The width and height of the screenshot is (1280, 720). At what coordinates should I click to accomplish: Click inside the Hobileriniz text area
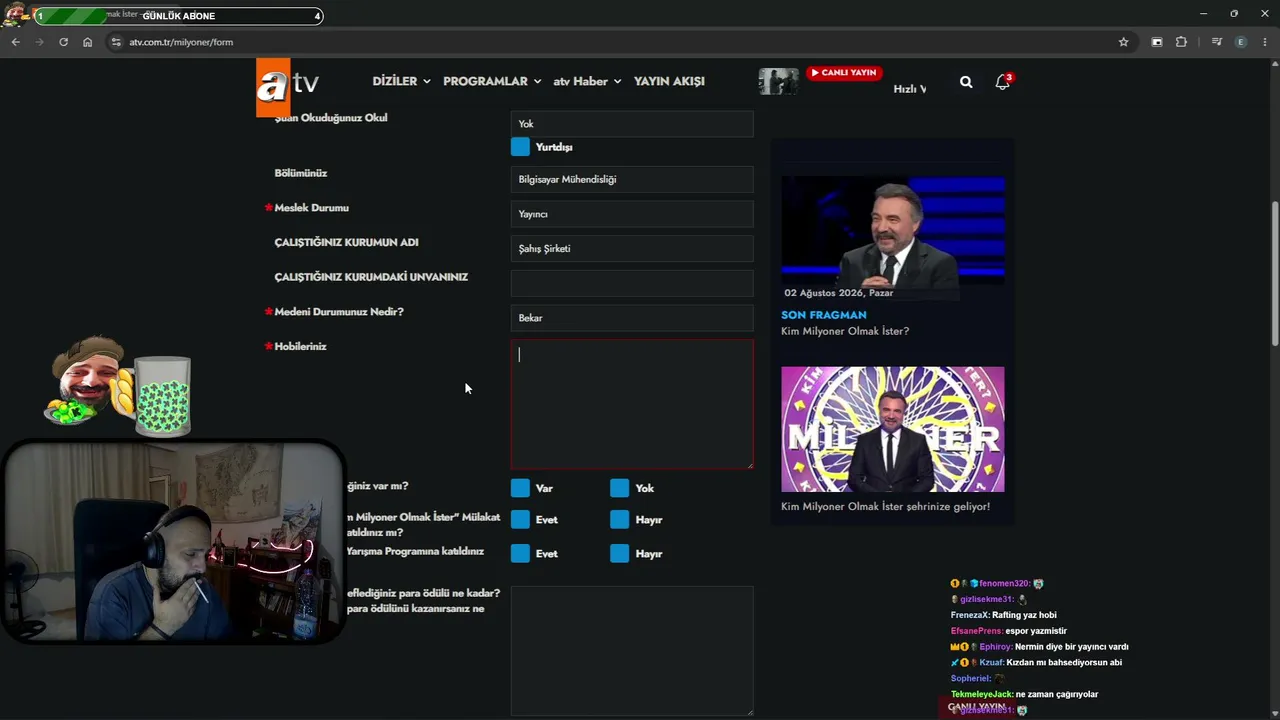coord(632,404)
